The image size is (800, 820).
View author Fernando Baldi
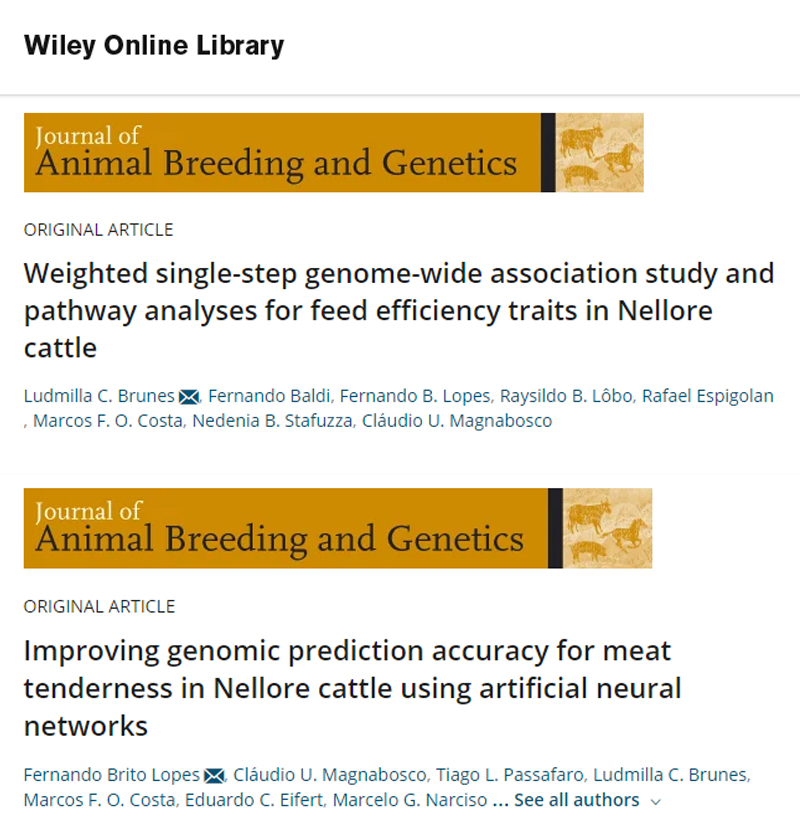click(269, 396)
